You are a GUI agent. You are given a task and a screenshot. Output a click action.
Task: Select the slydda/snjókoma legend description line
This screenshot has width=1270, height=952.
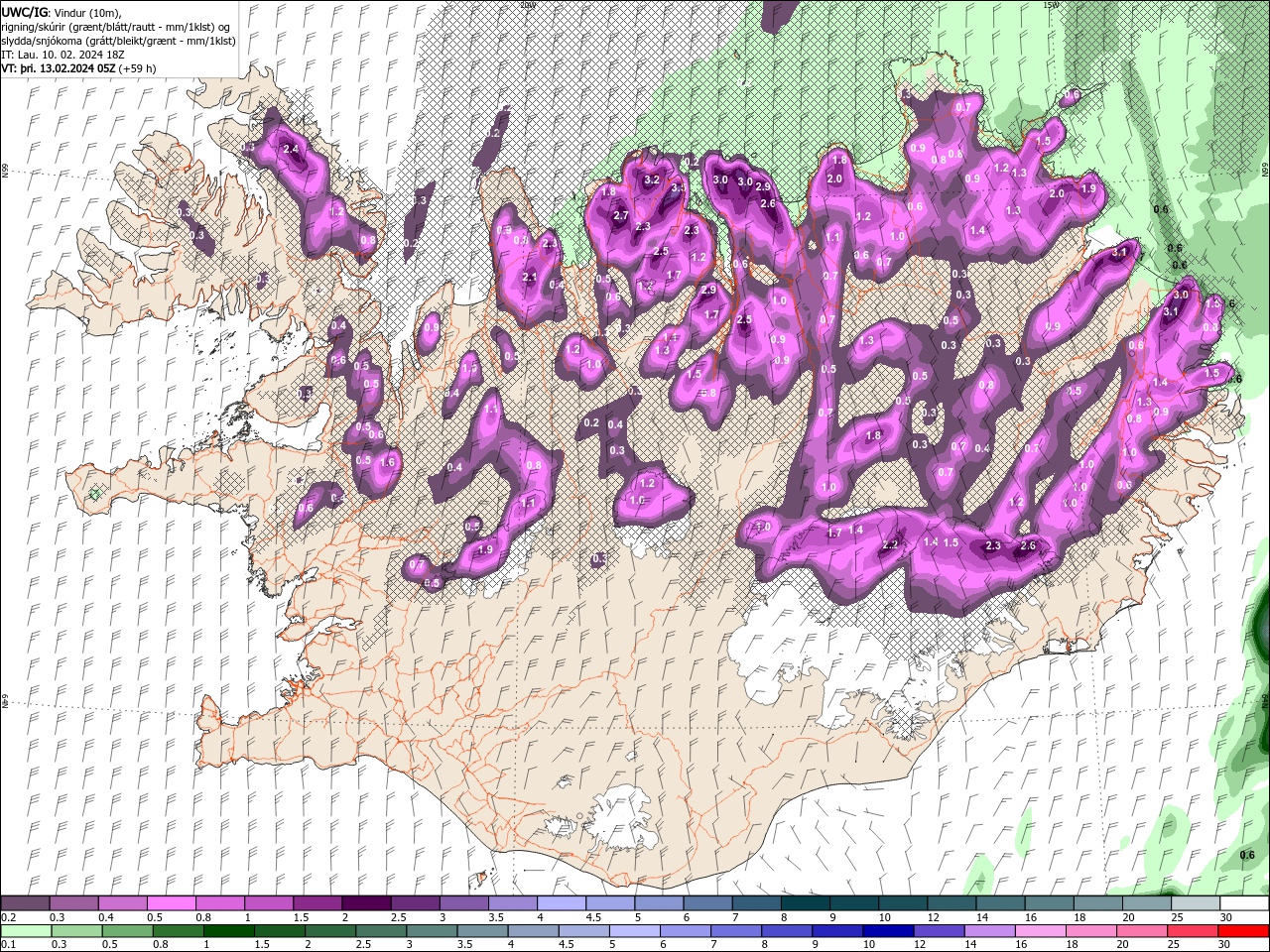pos(118,41)
